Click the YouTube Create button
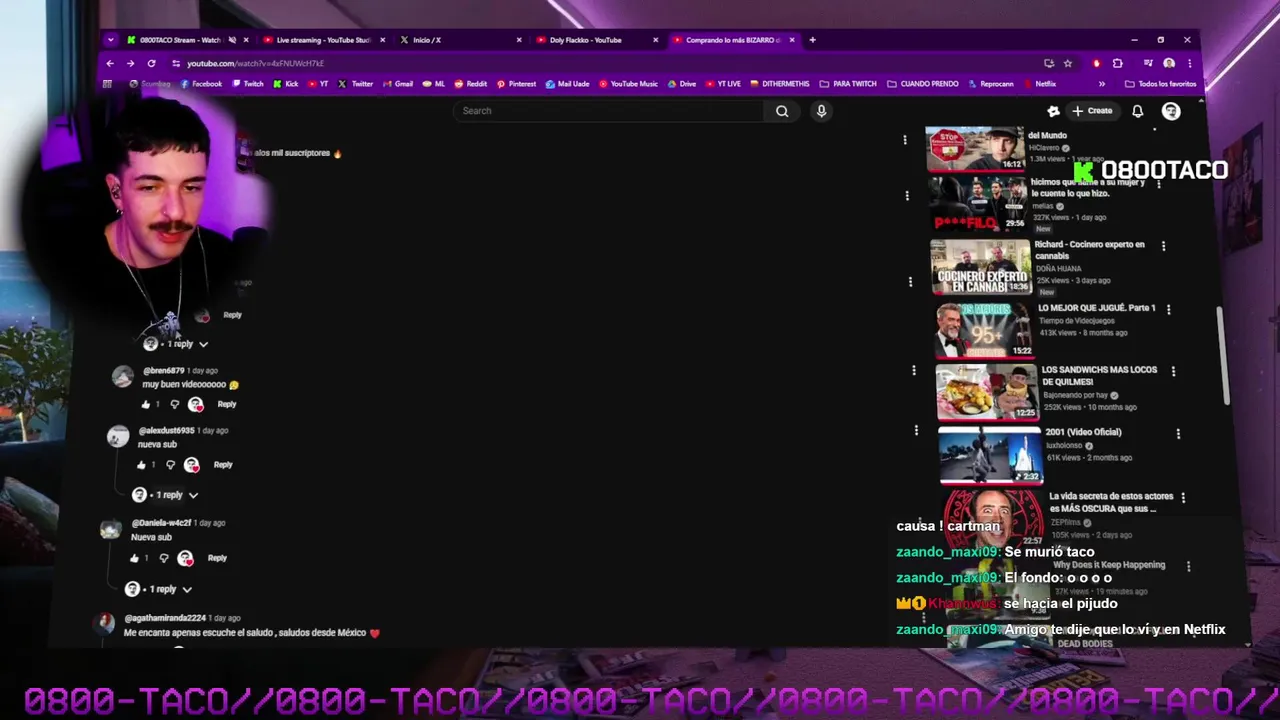Screen dimensions: 1280x720 [1093, 111]
